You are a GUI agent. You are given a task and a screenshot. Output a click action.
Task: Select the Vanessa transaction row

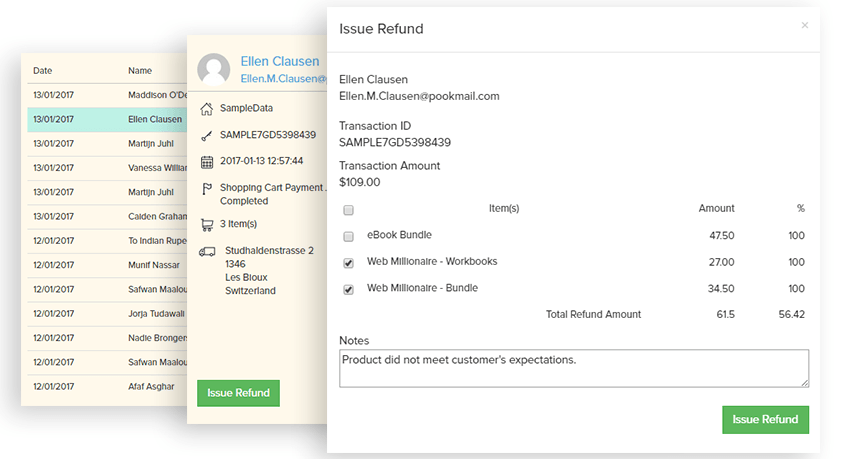point(107,168)
